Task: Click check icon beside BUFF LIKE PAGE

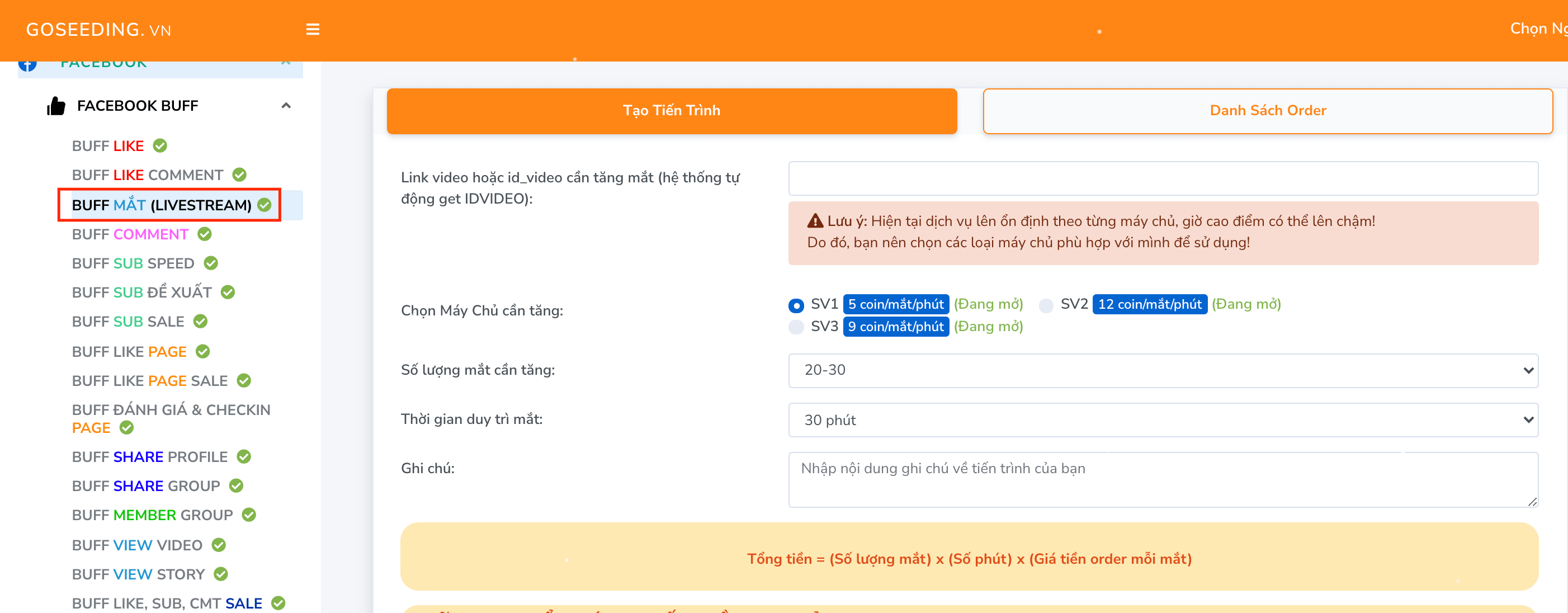Action: pos(202,351)
